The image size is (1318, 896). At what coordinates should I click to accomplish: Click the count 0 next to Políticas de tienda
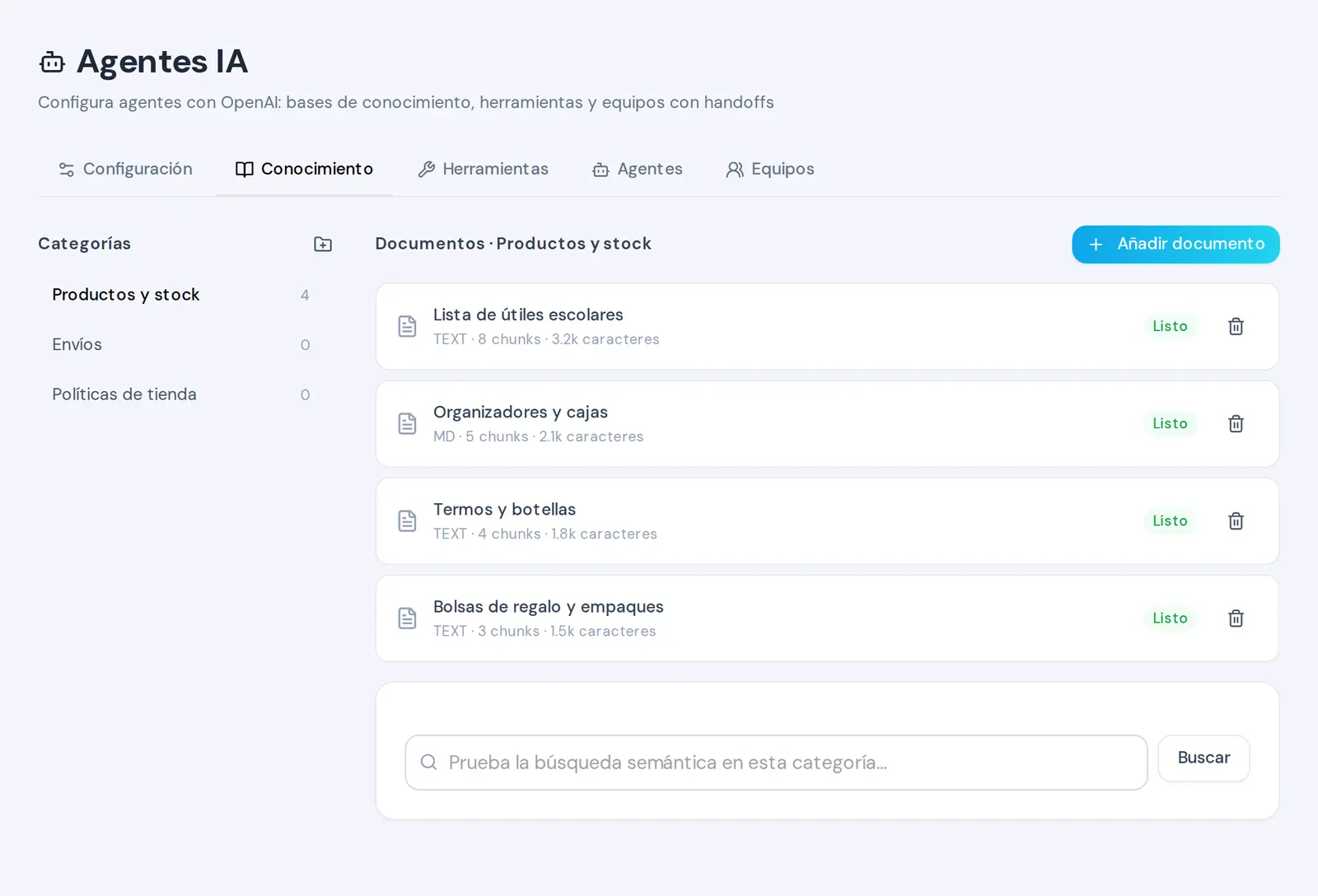click(305, 394)
